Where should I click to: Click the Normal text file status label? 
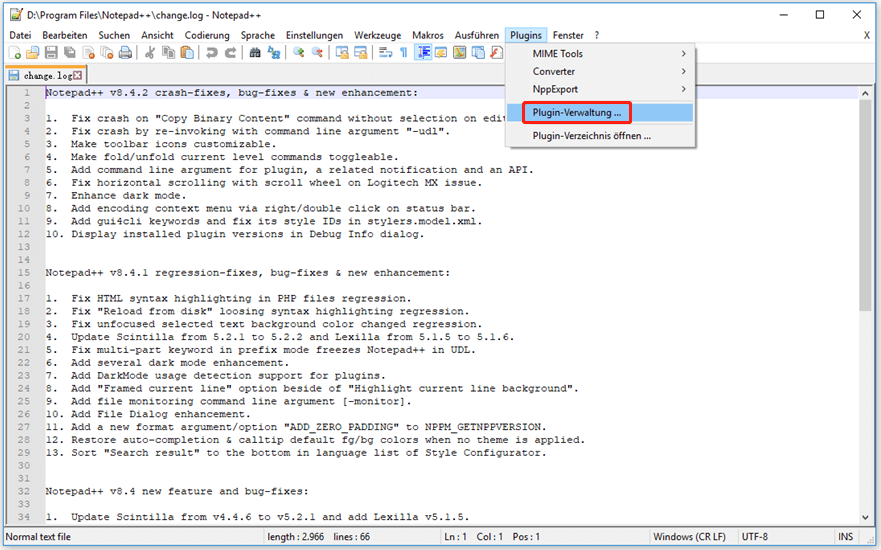click(x=38, y=537)
